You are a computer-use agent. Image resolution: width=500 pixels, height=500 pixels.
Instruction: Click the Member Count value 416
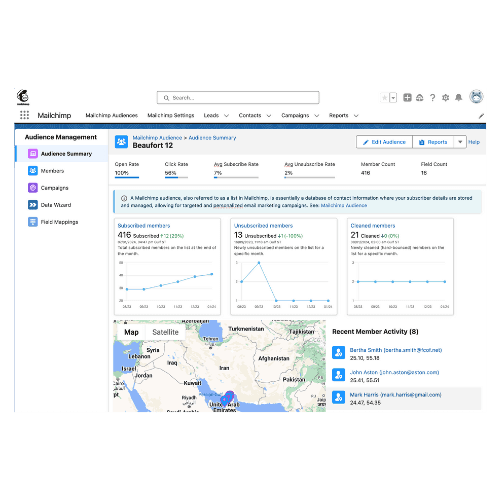pos(365,173)
